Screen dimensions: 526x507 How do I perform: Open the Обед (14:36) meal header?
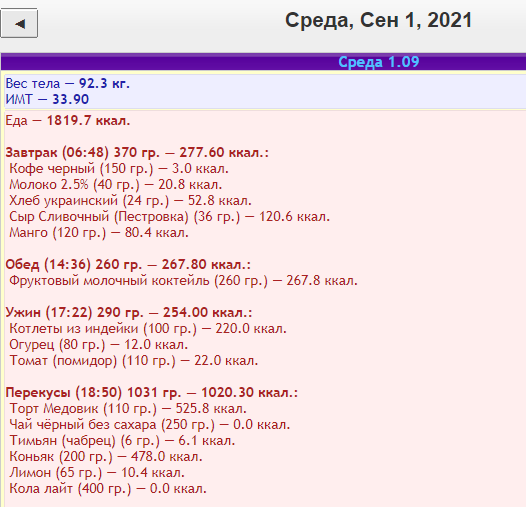(x=128, y=265)
